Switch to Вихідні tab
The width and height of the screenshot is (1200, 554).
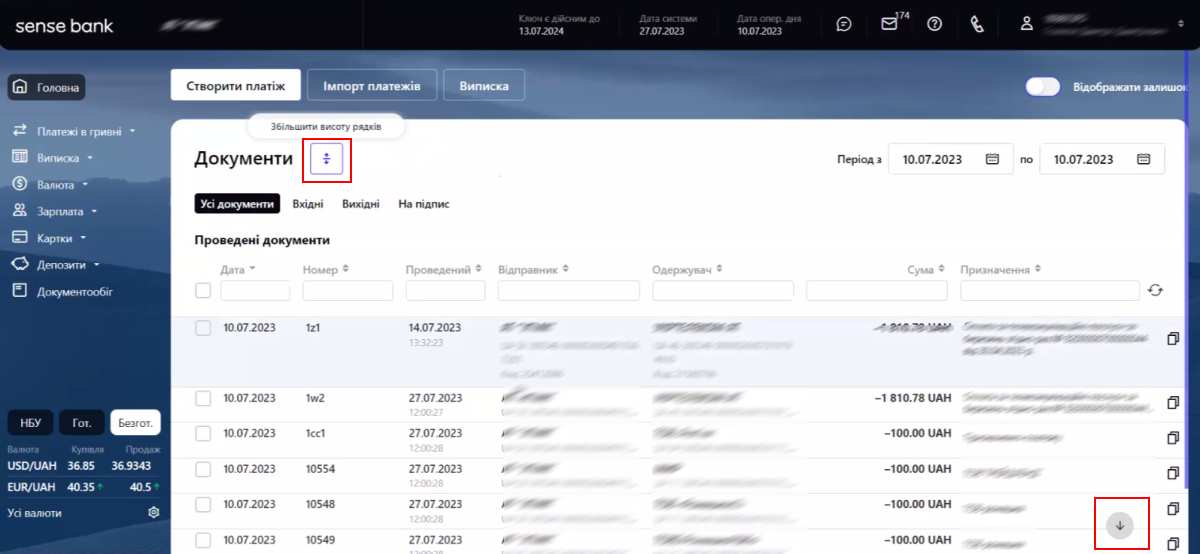click(x=361, y=204)
